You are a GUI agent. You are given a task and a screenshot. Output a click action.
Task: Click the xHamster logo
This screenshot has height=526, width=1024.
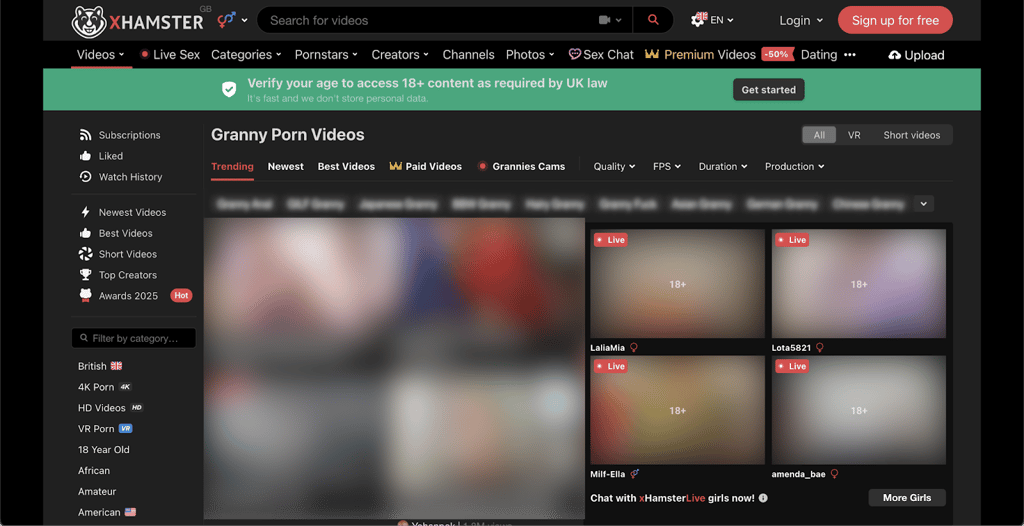click(137, 21)
